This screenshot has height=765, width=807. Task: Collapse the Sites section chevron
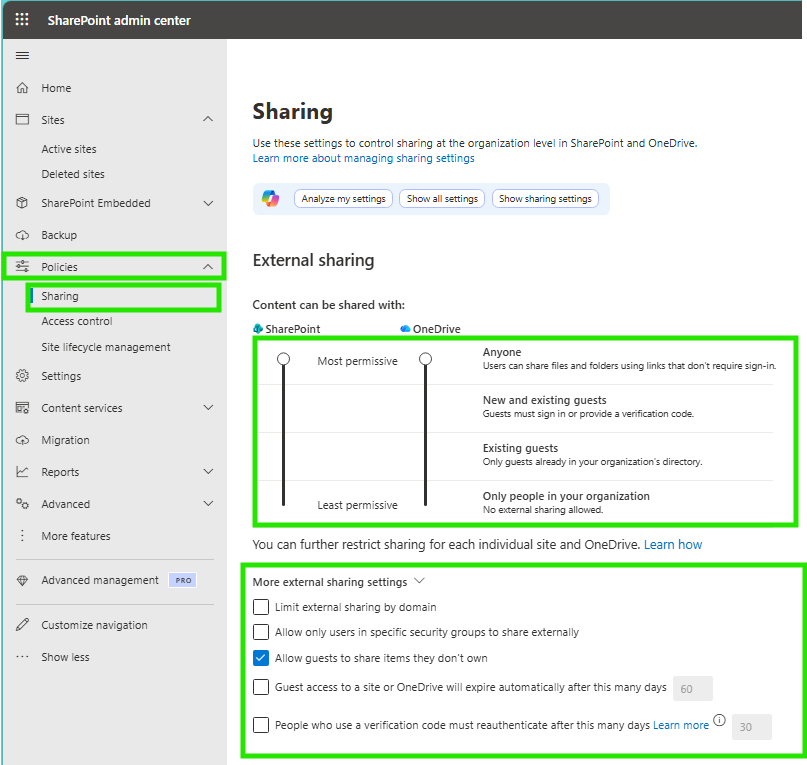click(208, 119)
